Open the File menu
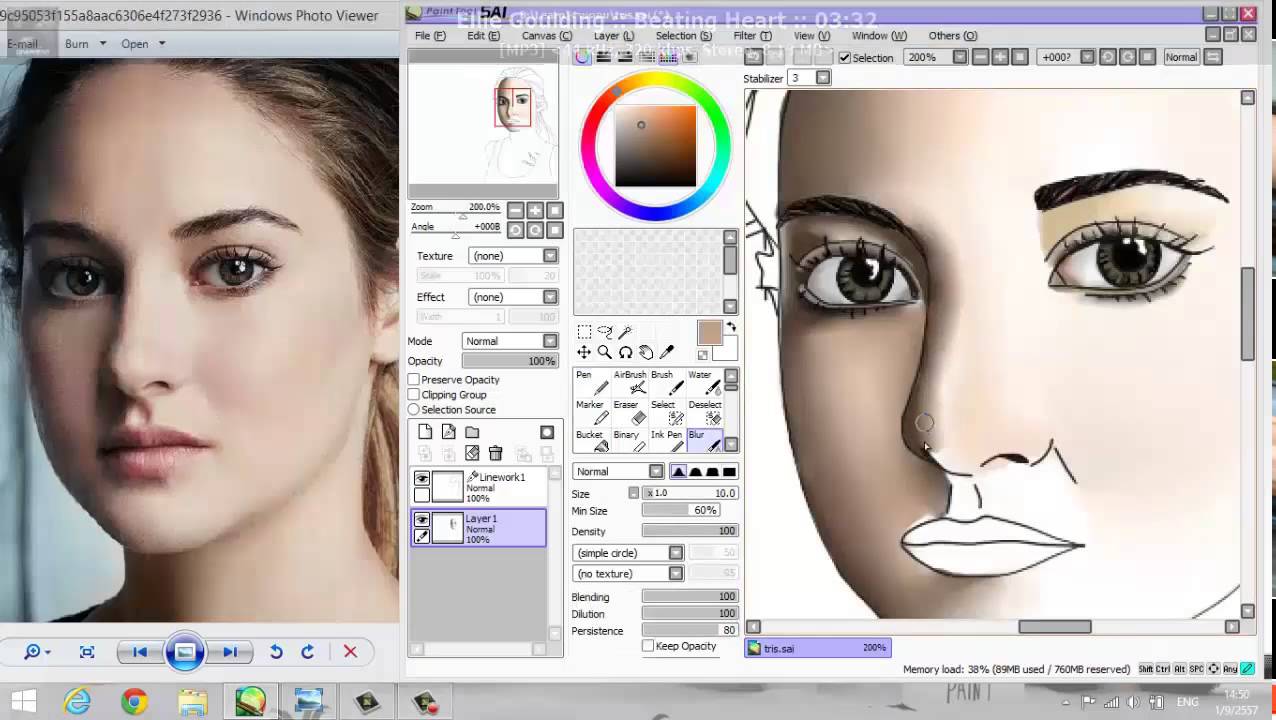 430,36
